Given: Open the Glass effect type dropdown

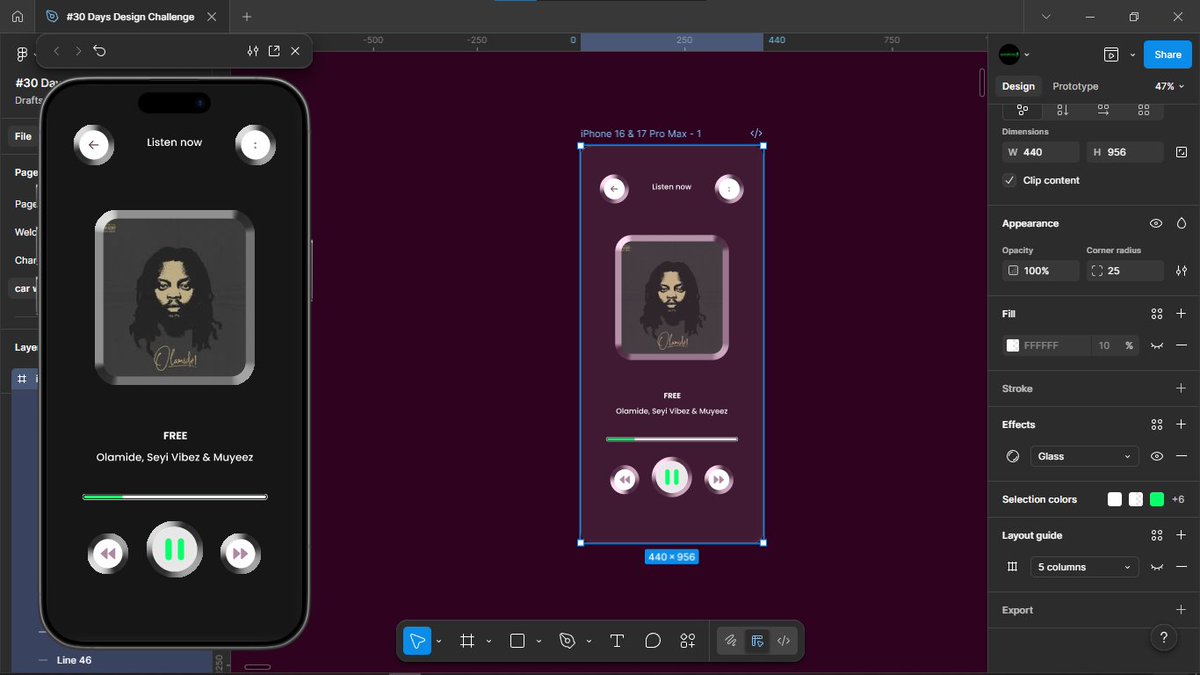Looking at the screenshot, I should tap(1085, 456).
